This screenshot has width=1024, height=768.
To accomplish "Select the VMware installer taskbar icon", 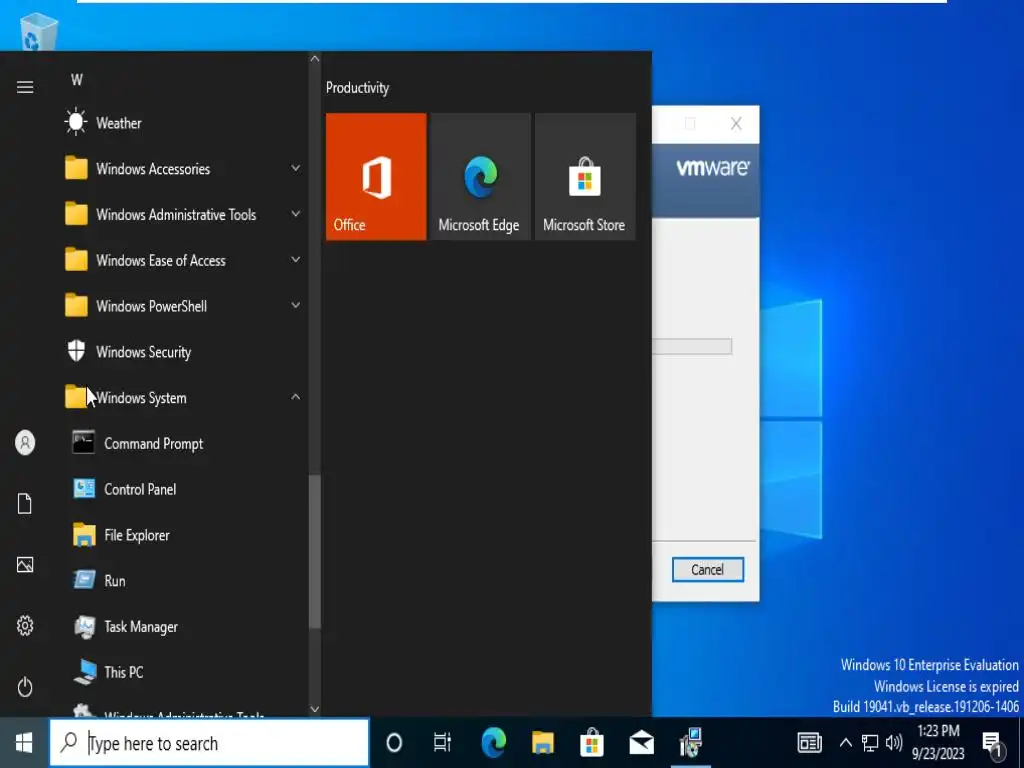I will (x=690, y=743).
